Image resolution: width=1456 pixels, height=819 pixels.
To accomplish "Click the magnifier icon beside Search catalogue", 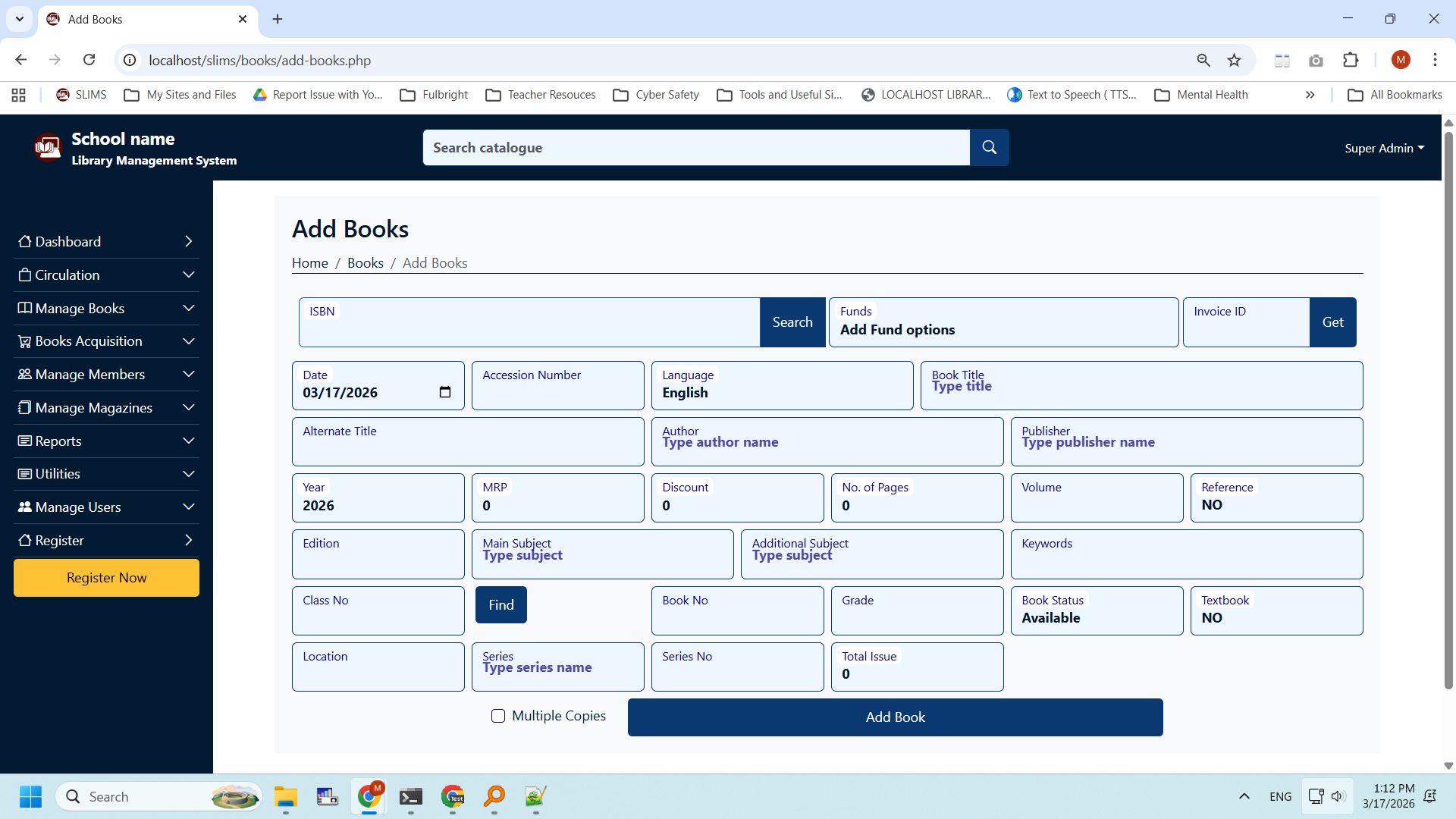I will 989,147.
